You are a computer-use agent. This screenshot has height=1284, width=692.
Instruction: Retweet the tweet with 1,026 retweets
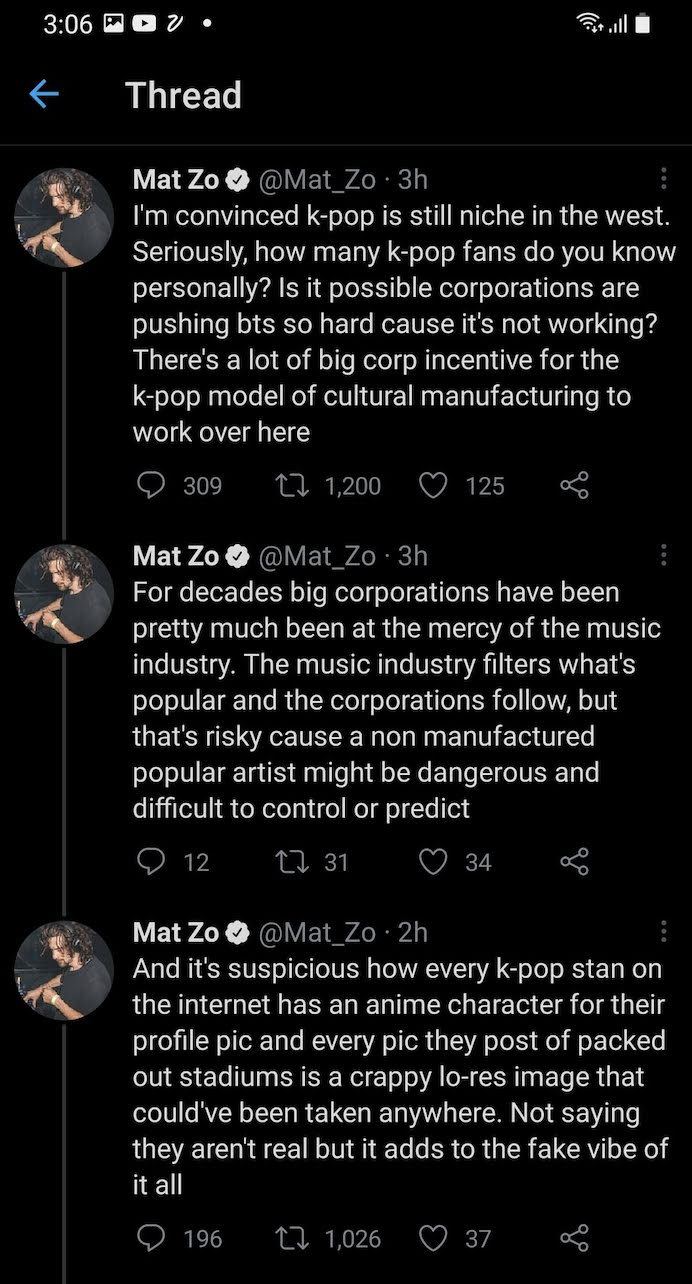(x=290, y=1238)
